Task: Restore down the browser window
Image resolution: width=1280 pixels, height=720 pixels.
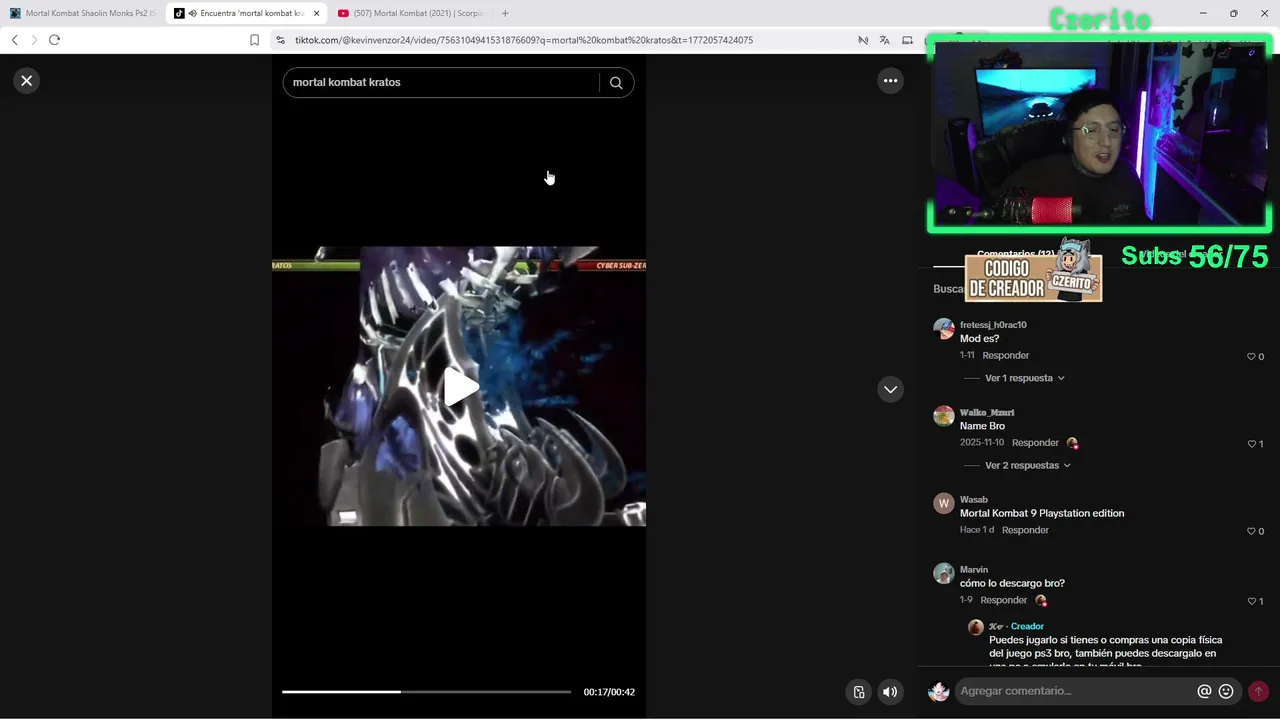Action: pos(1233,13)
